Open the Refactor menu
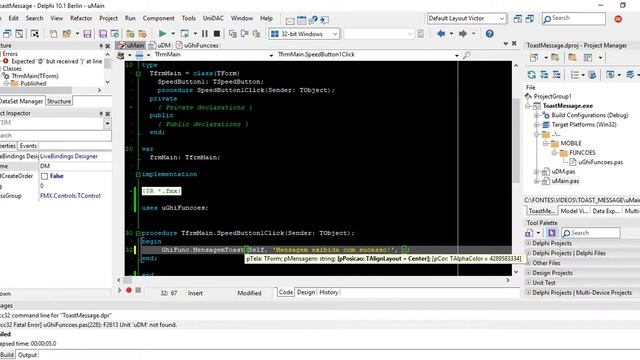640x360 pixels. tap(81, 18)
